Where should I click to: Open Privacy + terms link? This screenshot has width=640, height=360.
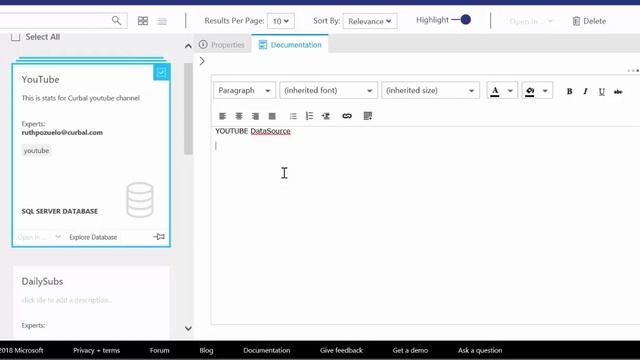(x=96, y=350)
